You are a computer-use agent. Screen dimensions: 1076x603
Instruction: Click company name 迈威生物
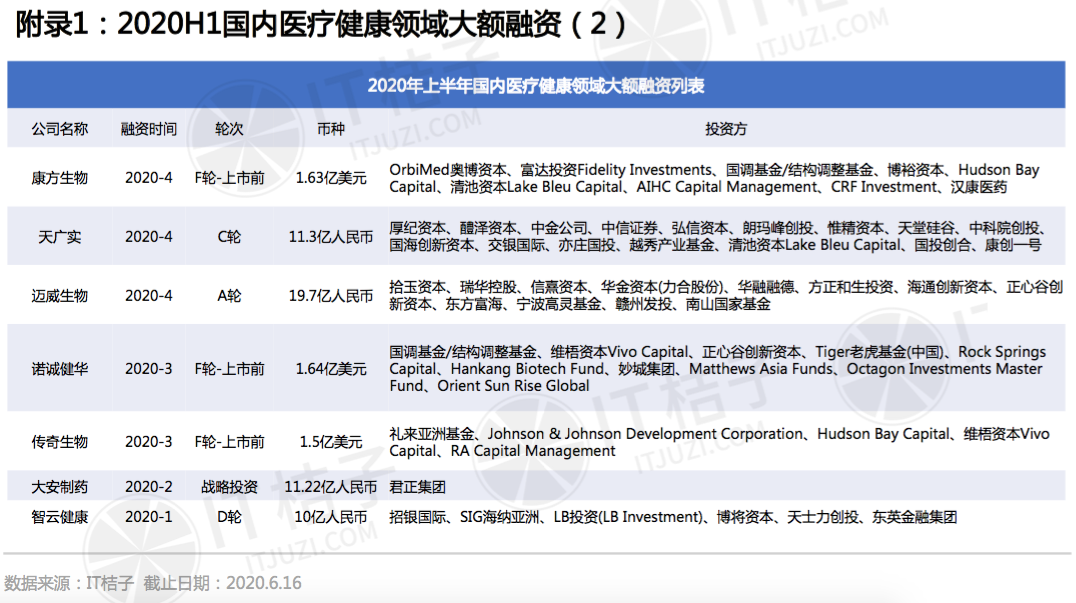pos(60,296)
